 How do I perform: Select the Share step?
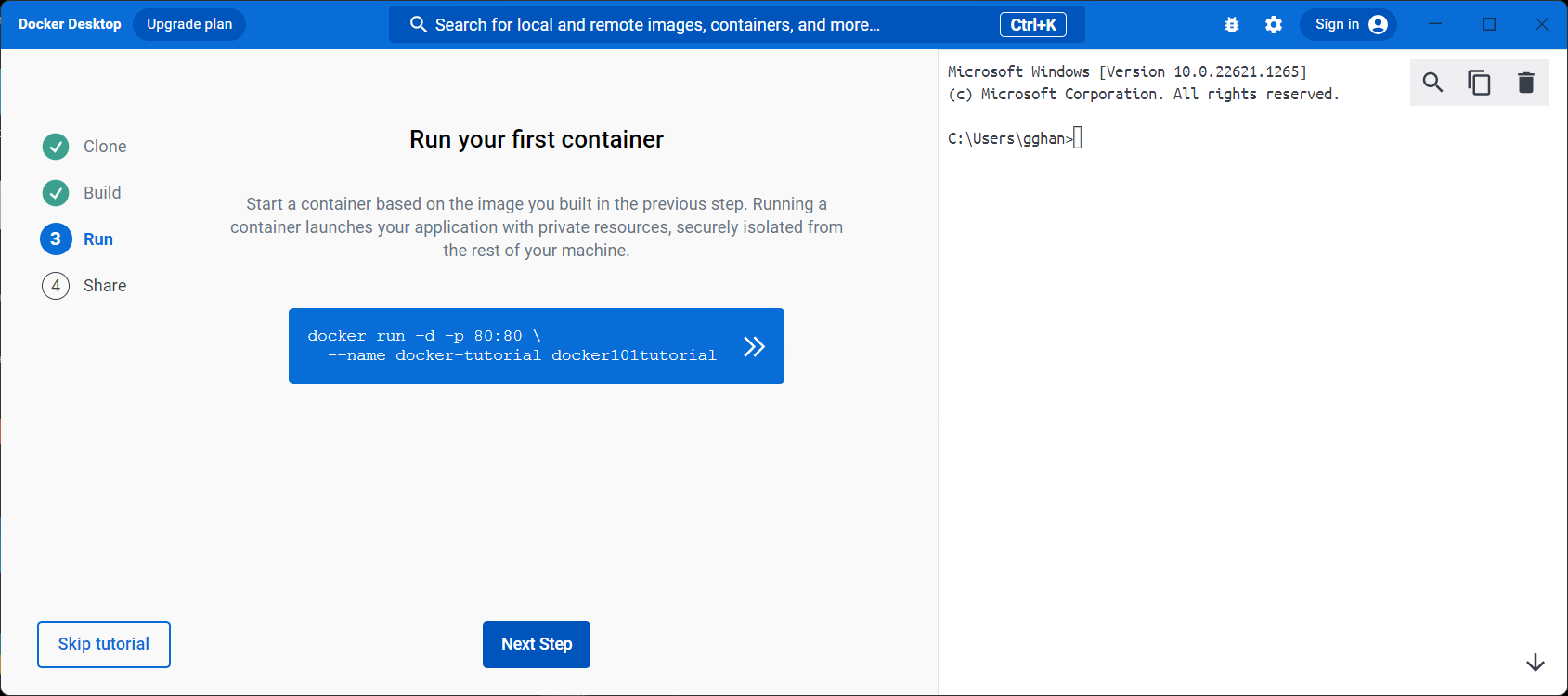104,286
